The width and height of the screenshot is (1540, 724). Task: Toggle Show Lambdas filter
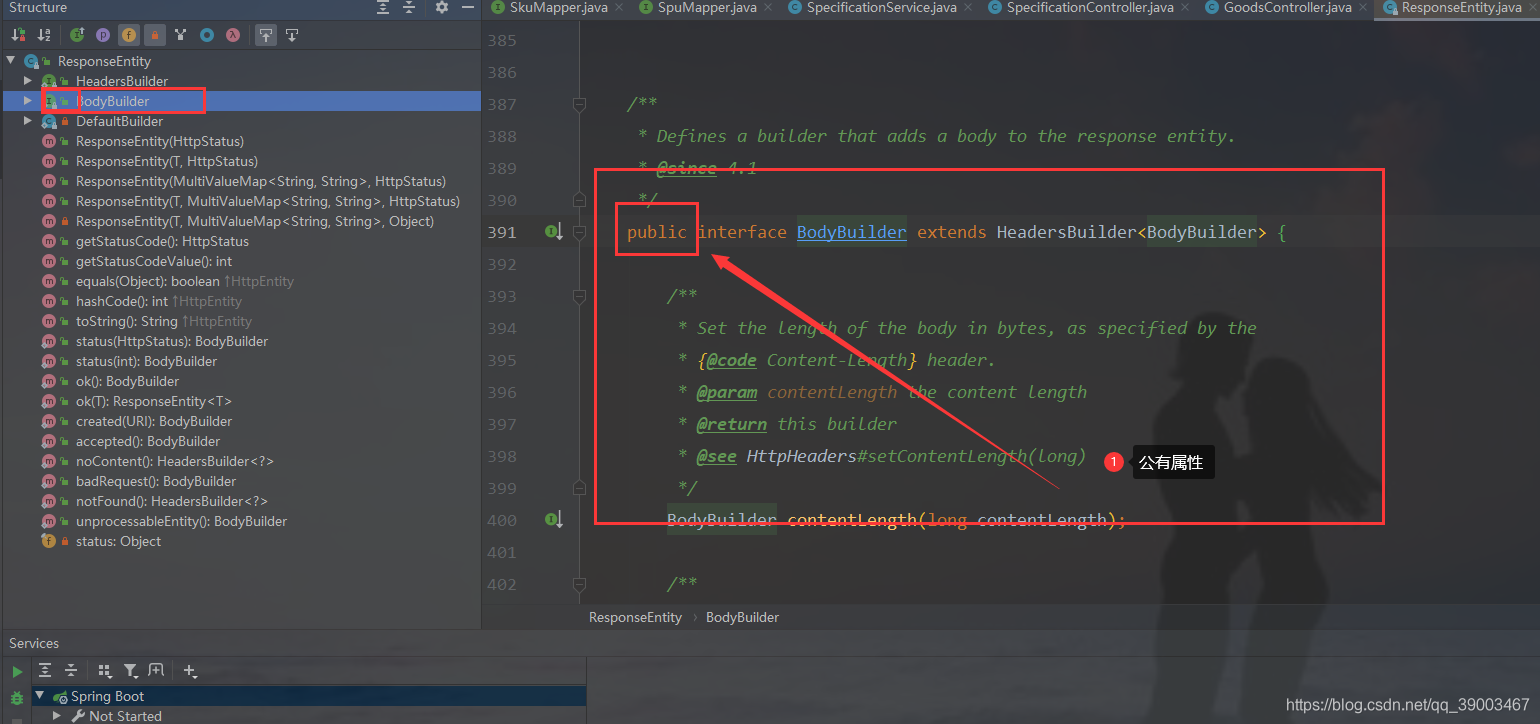pyautogui.click(x=232, y=35)
